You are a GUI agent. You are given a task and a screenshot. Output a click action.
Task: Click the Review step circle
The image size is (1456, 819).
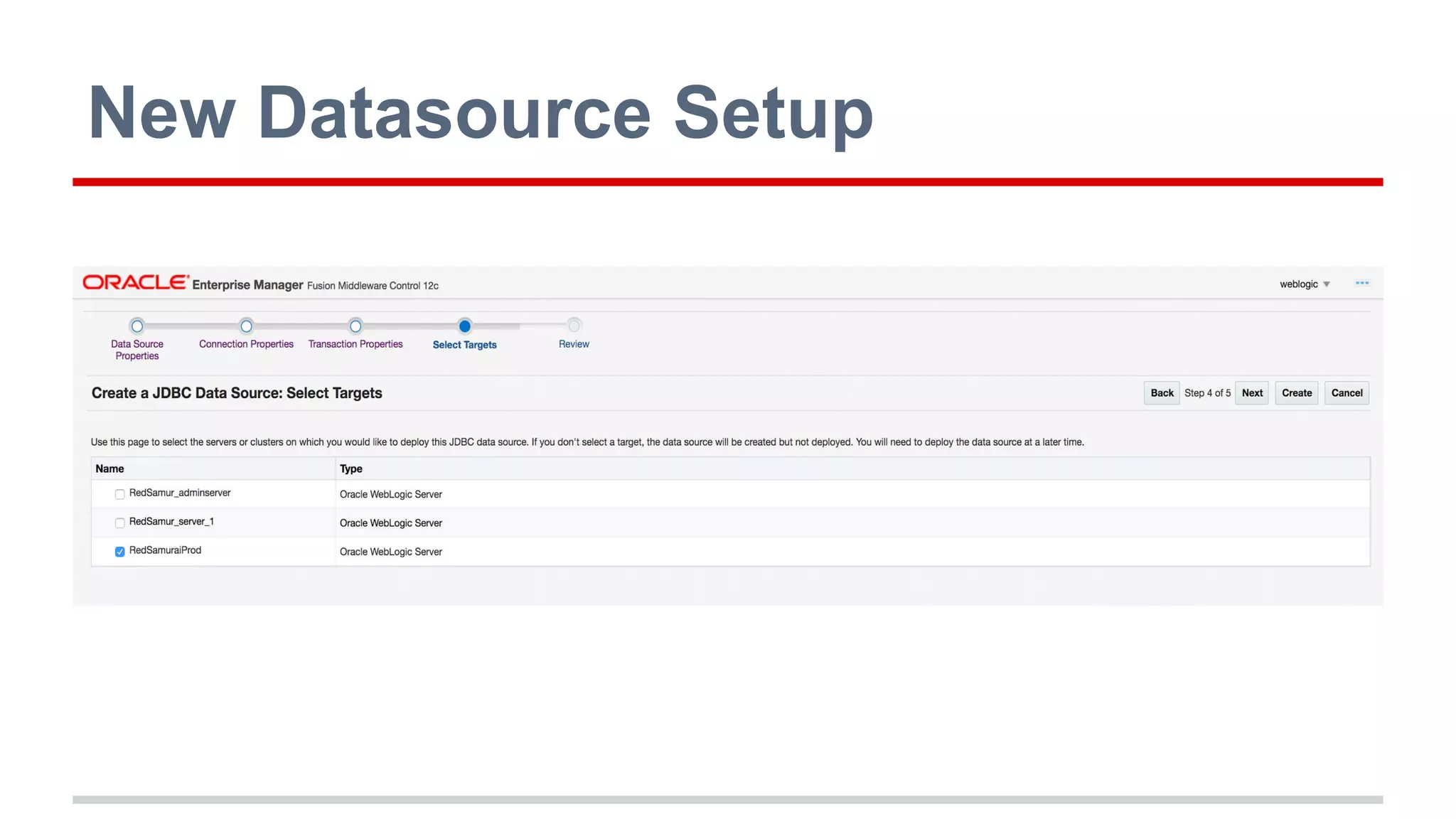[574, 326]
